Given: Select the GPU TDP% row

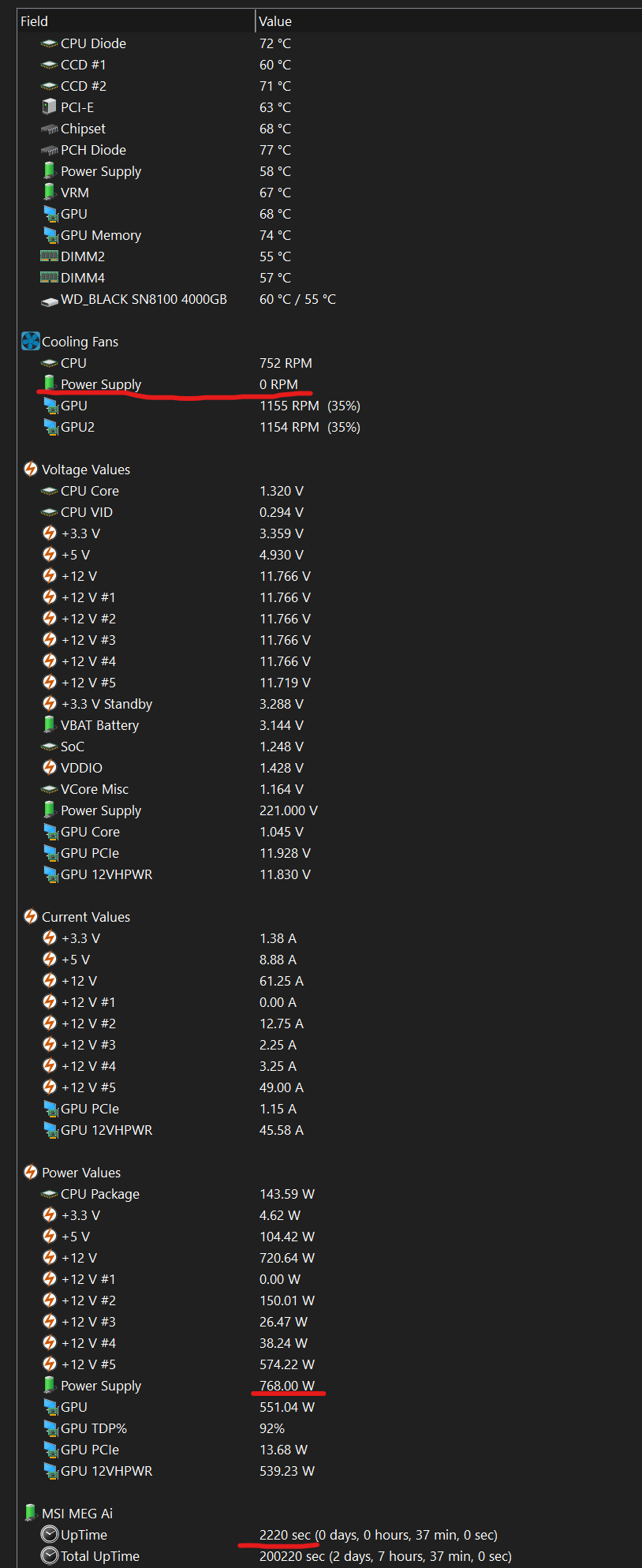Looking at the screenshot, I should tap(94, 1428).
